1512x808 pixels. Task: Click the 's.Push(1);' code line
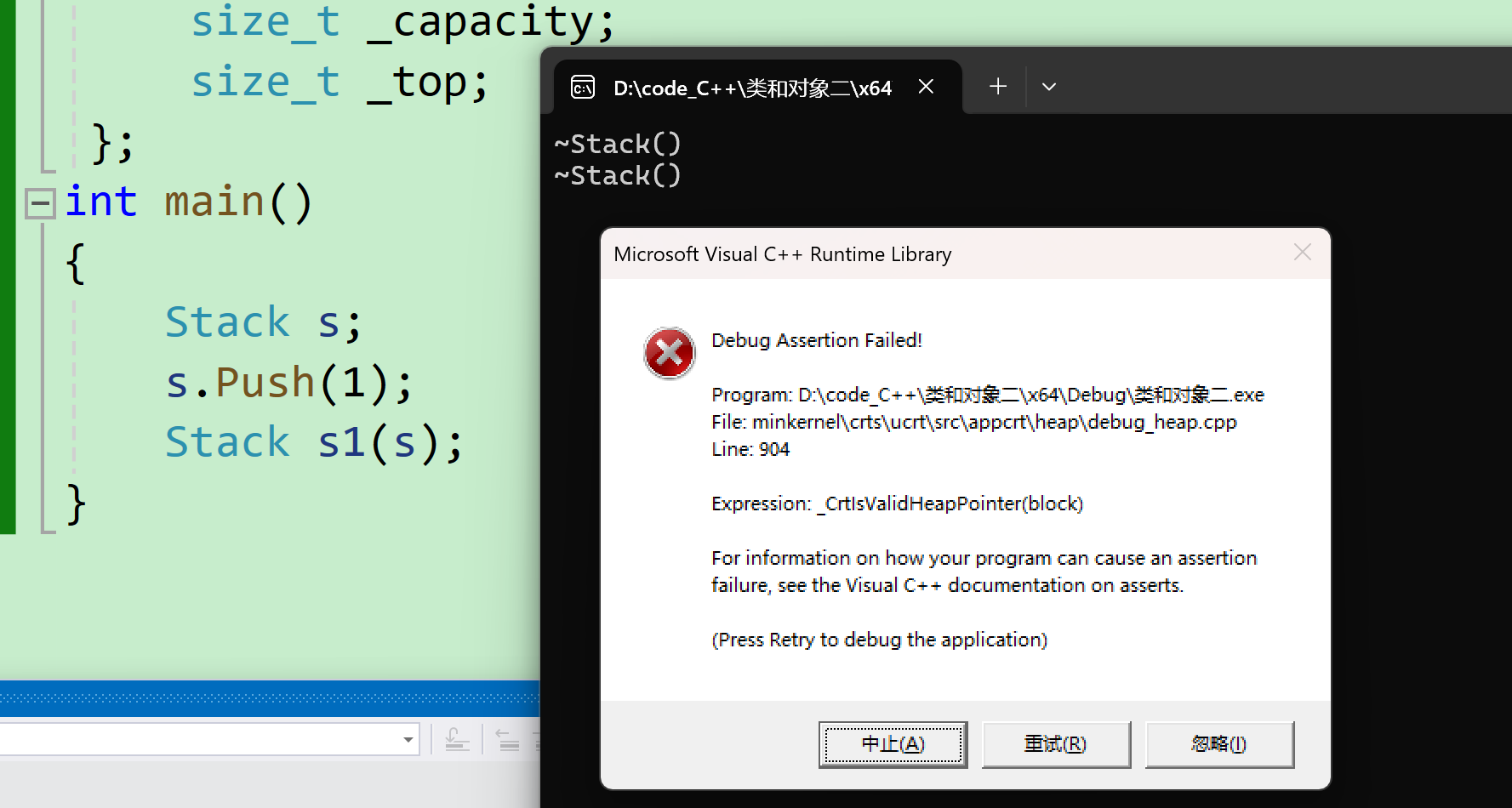[x=289, y=382]
